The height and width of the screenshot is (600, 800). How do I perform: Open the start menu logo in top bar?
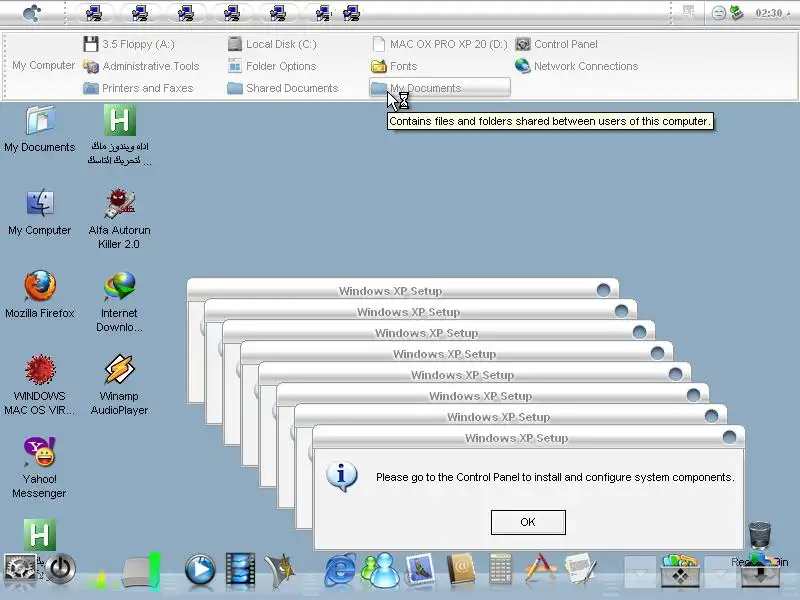click(32, 13)
